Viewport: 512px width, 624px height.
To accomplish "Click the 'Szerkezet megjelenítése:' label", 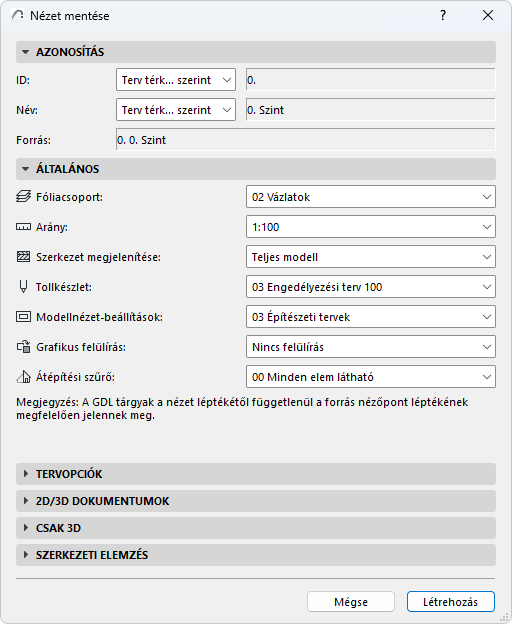I will tap(98, 257).
